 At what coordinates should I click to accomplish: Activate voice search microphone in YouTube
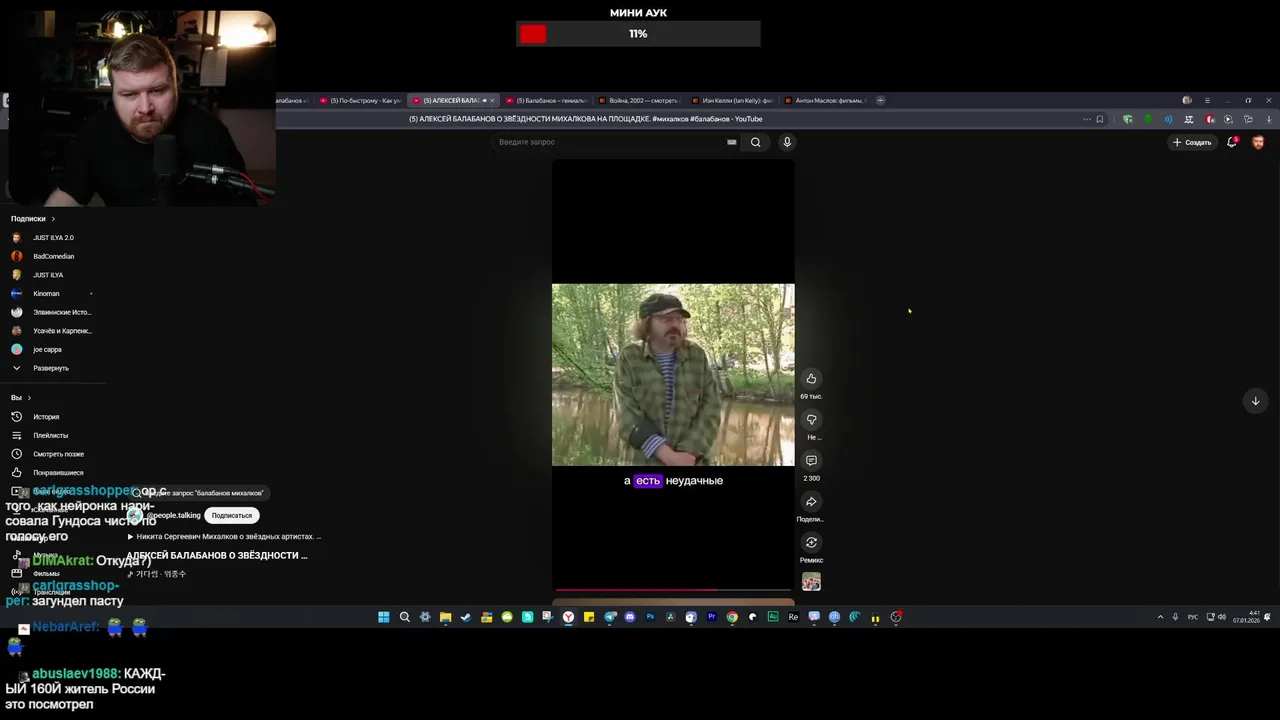click(x=787, y=142)
